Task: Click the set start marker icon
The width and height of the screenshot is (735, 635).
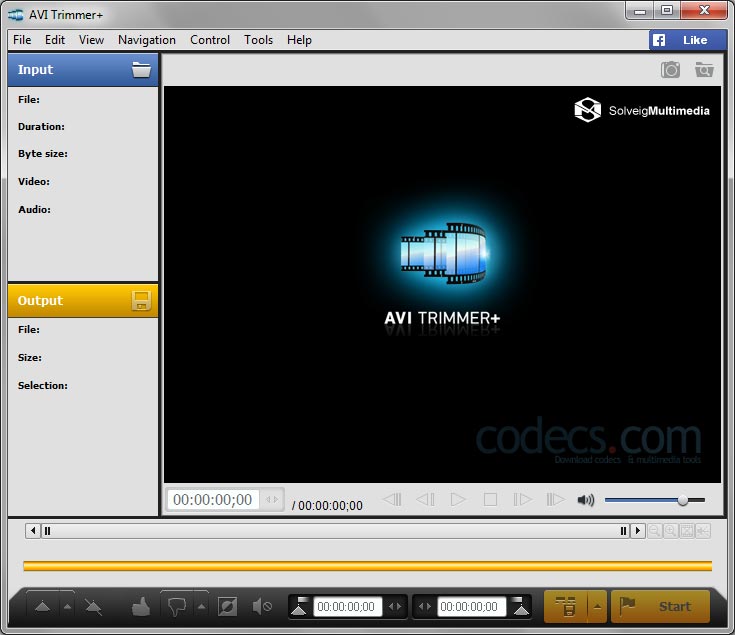Action: point(299,607)
